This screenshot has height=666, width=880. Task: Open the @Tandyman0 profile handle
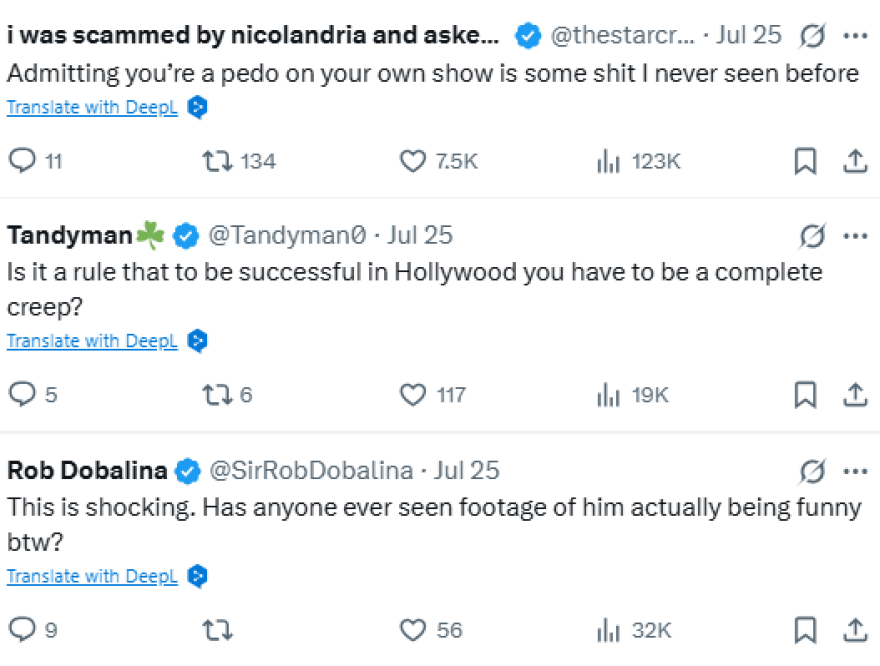tap(288, 236)
